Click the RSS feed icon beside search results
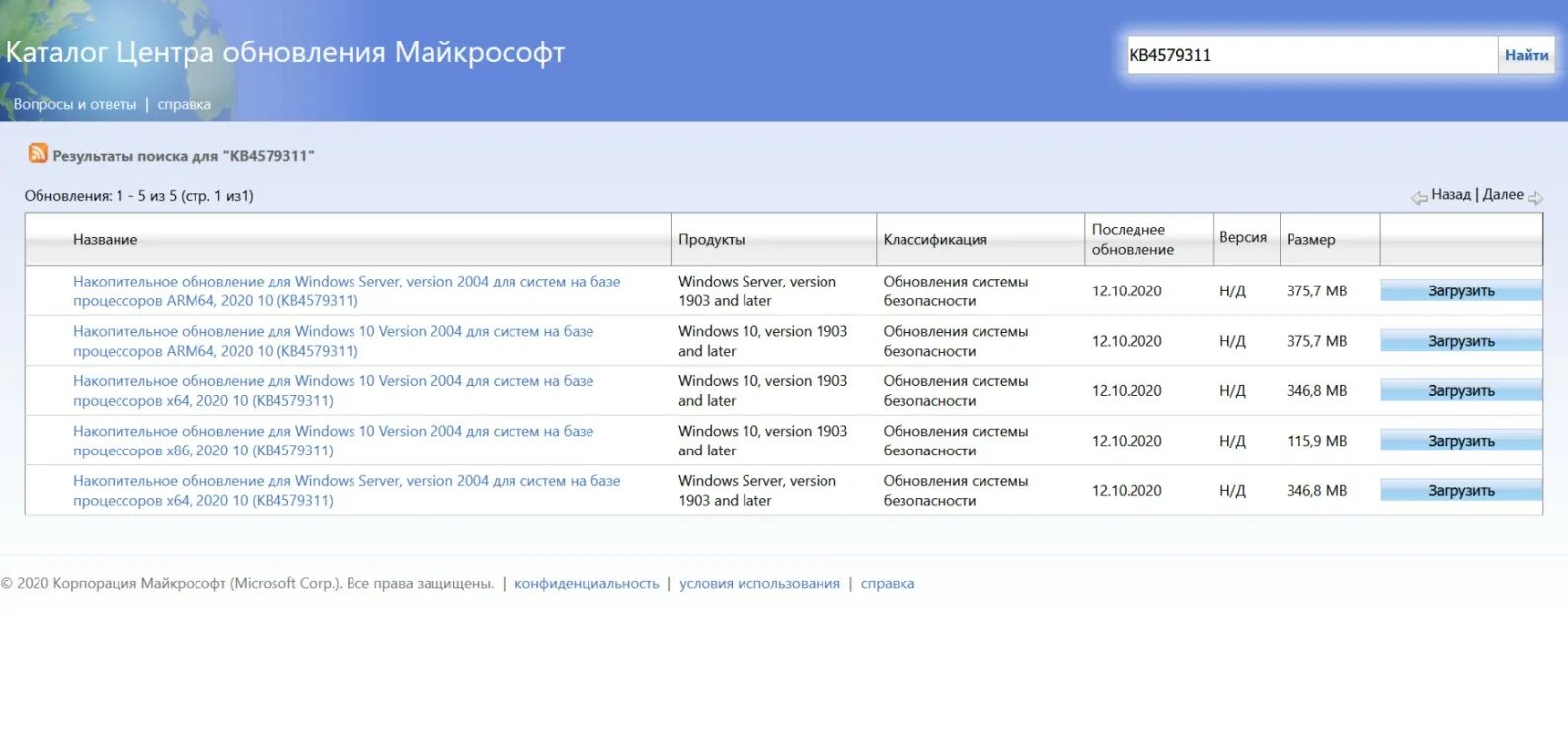The height and width of the screenshot is (737, 1568). [x=38, y=153]
